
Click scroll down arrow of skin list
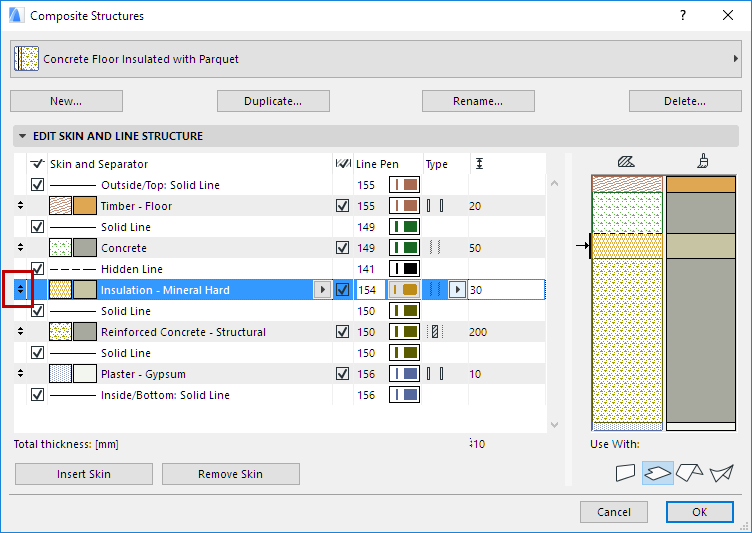(554, 425)
